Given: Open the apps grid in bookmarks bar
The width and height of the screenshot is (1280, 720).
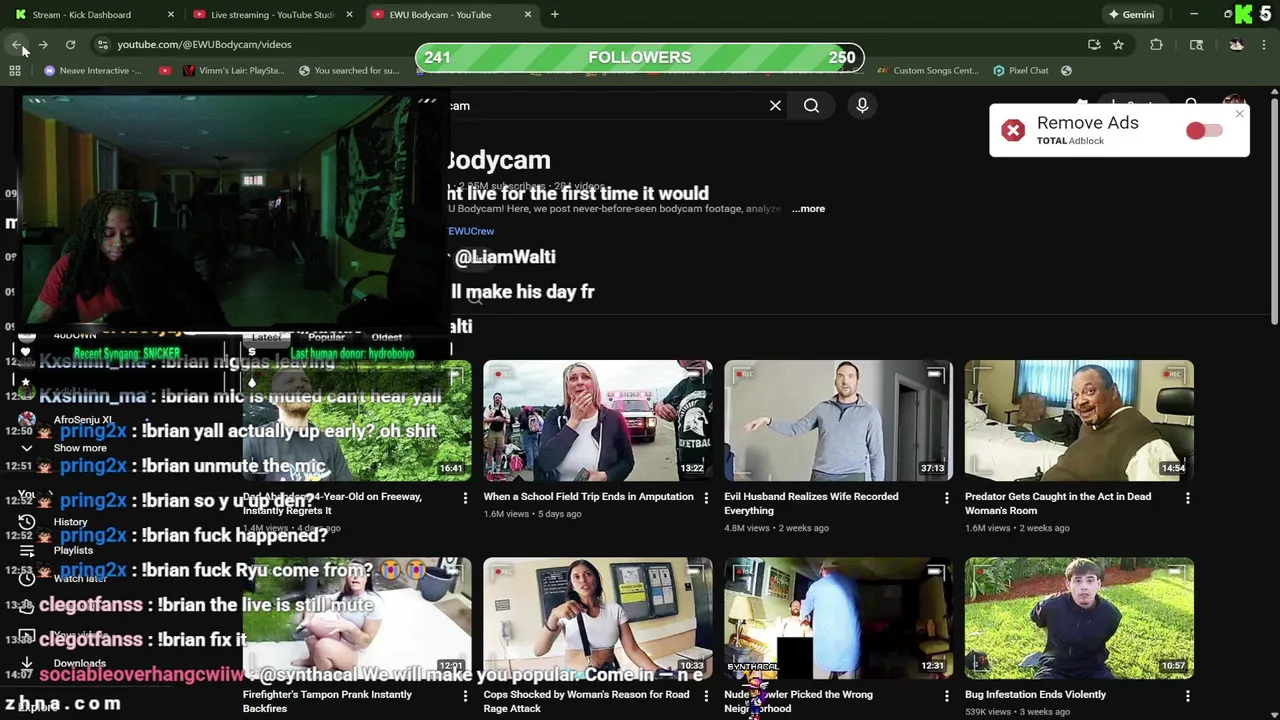Looking at the screenshot, I should (15, 70).
